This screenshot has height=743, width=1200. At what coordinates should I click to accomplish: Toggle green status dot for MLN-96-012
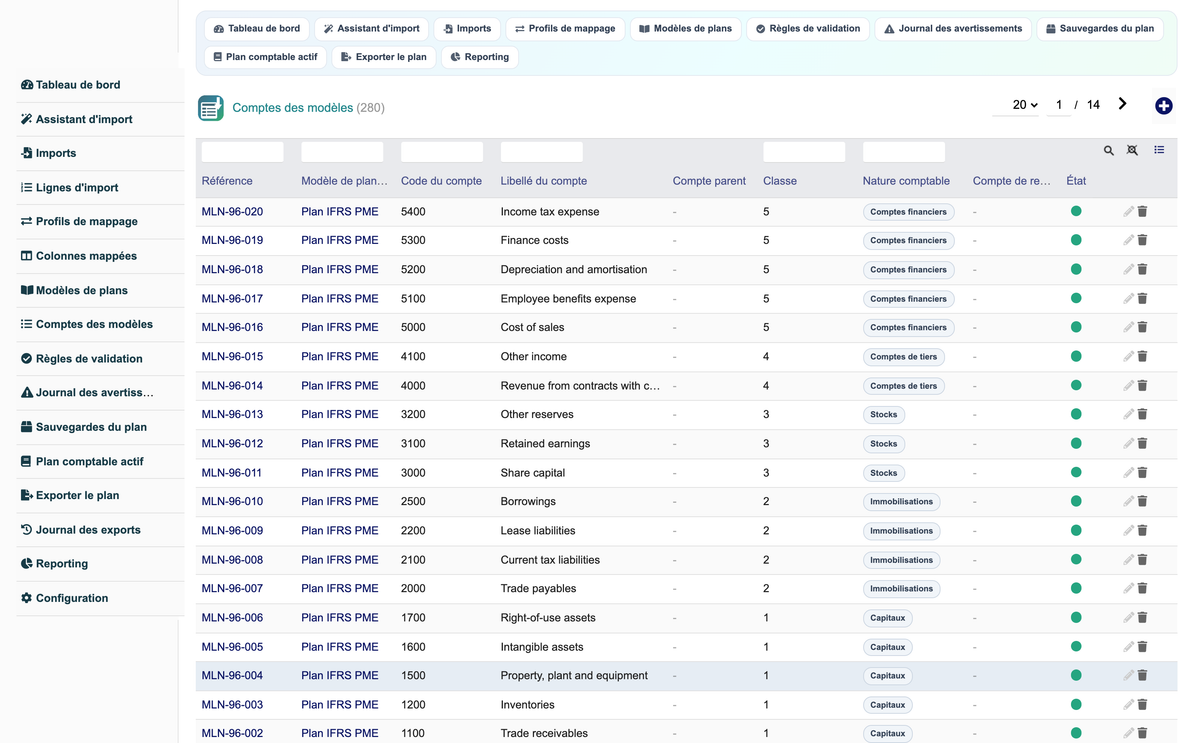coord(1076,443)
